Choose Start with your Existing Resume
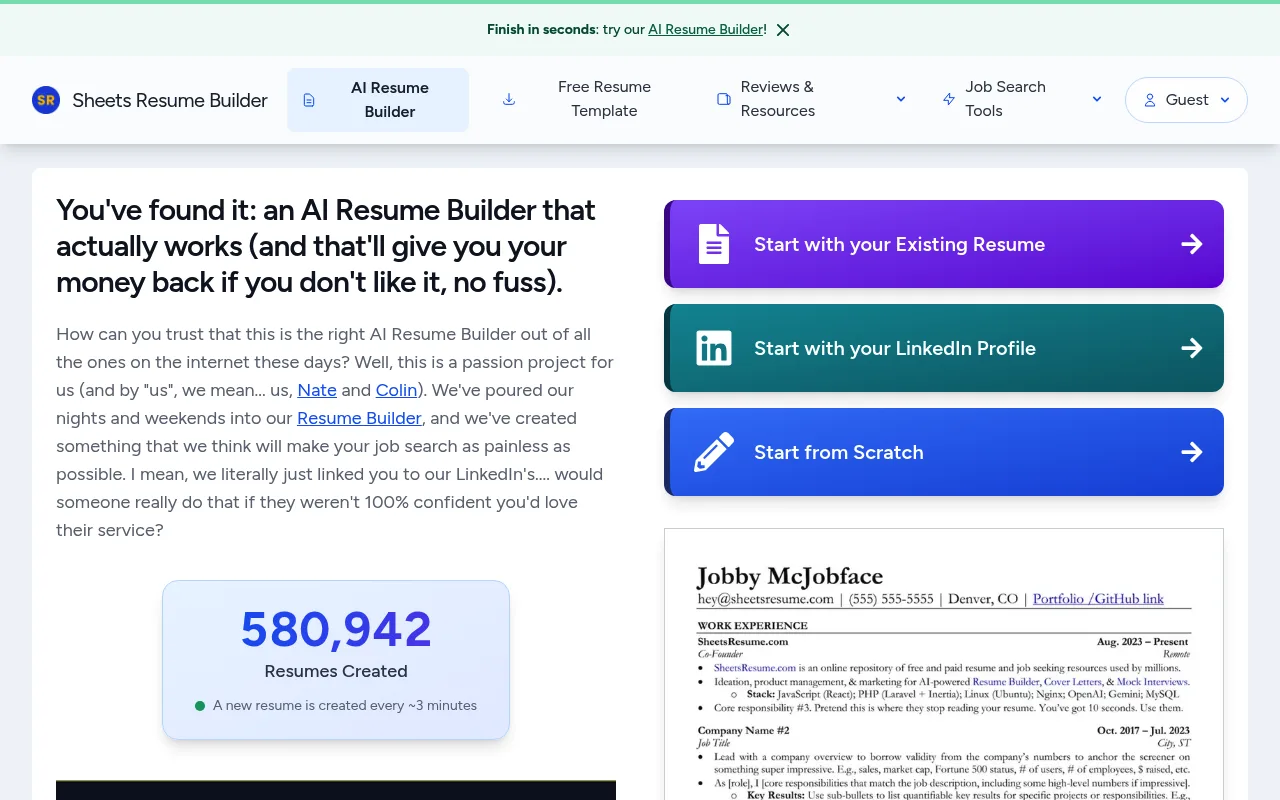The image size is (1280, 800). point(944,244)
